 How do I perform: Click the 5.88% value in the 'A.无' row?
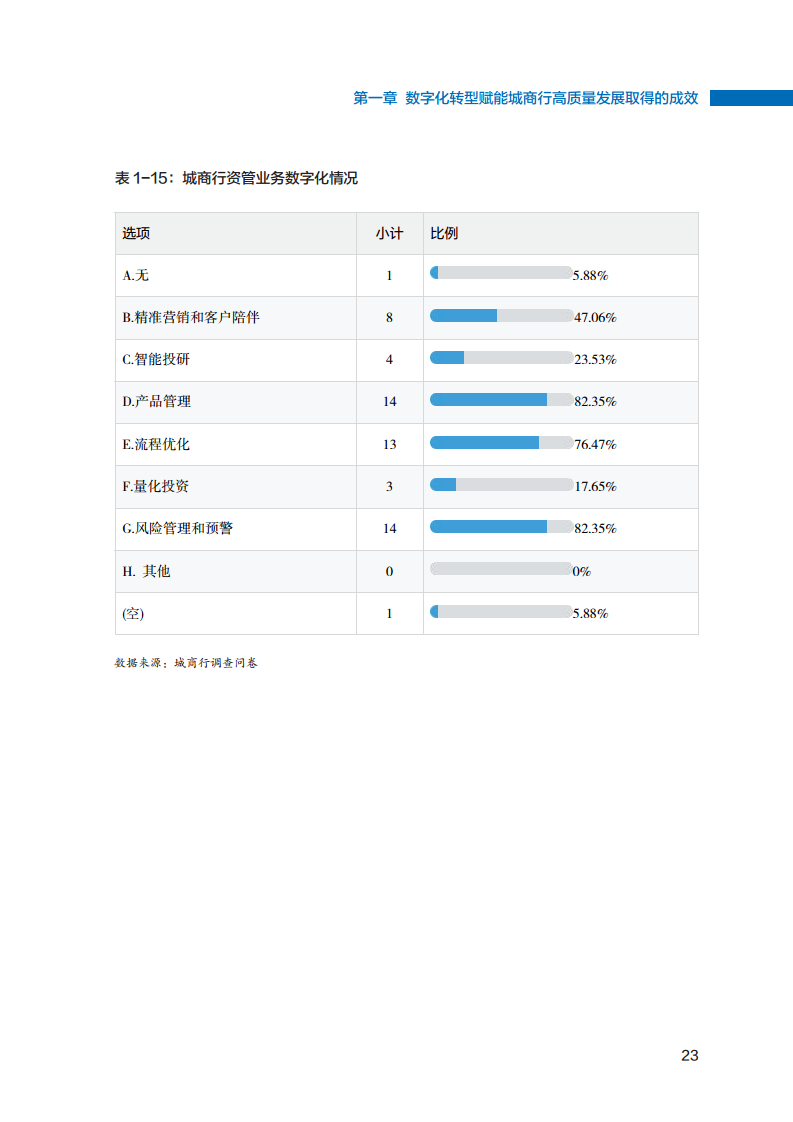[590, 275]
